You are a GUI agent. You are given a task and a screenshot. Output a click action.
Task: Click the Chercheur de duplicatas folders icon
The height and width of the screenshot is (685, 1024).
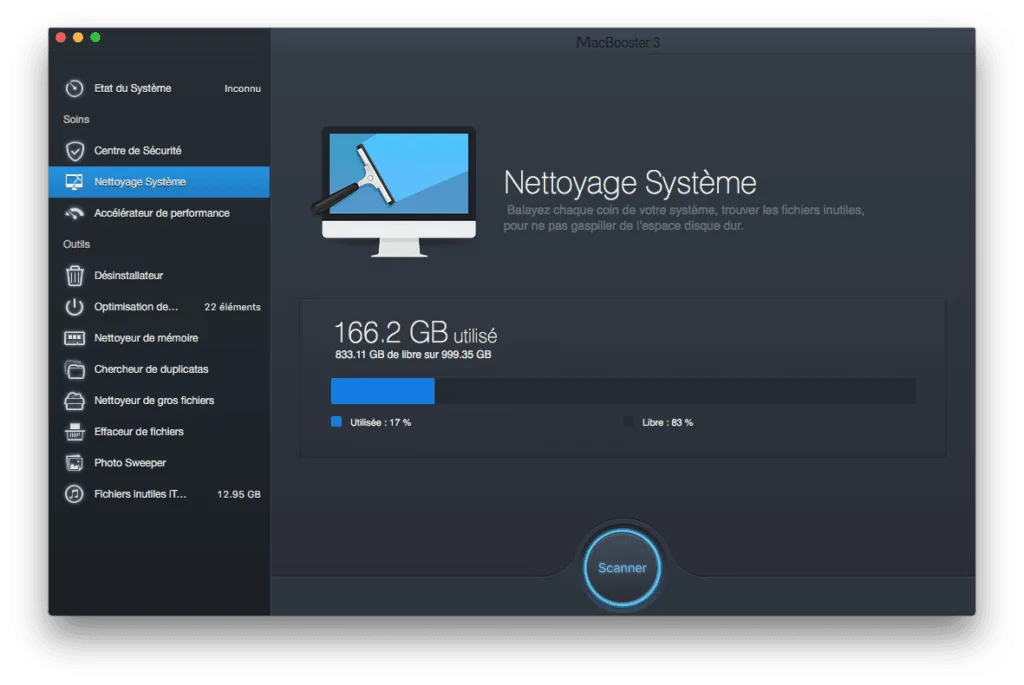[x=75, y=368]
